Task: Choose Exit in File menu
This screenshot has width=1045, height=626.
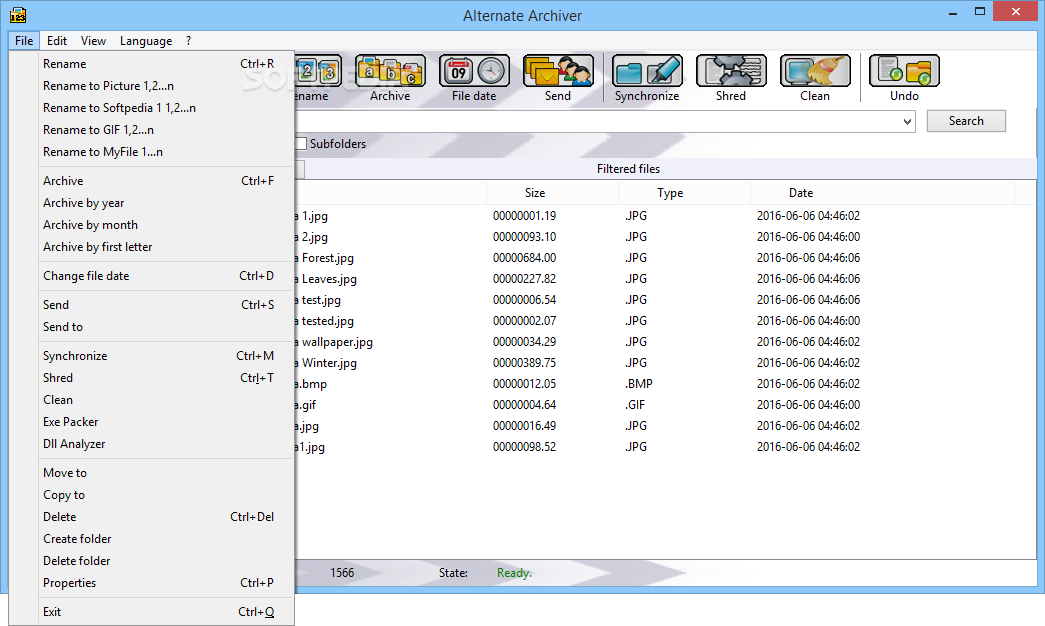Action: 166,612
